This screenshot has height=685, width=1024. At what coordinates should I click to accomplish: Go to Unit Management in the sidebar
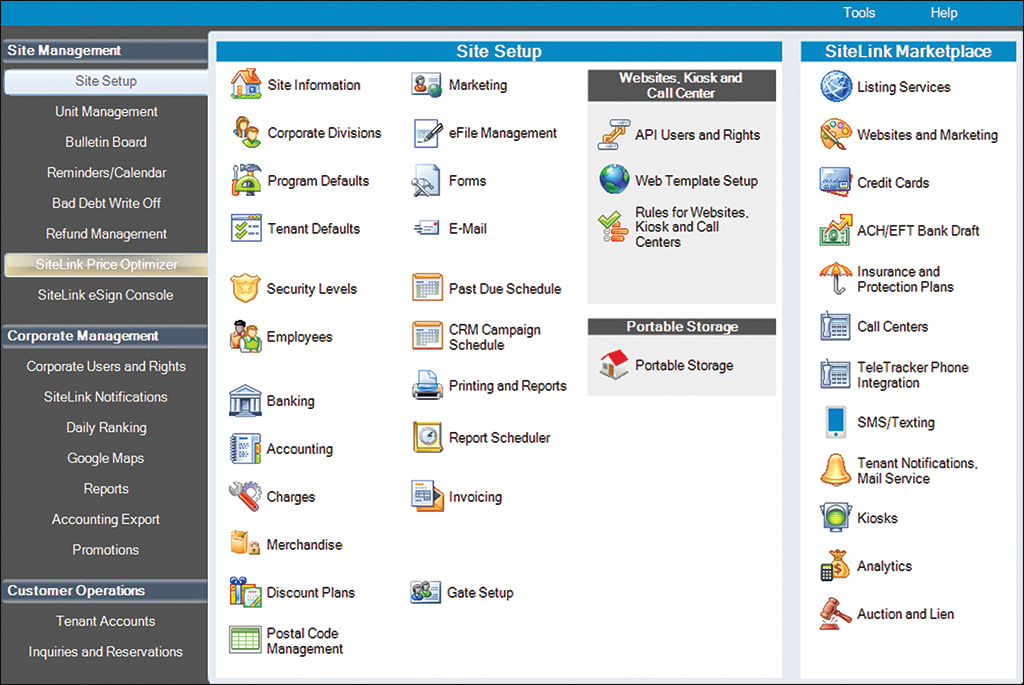pyautogui.click(x=104, y=111)
